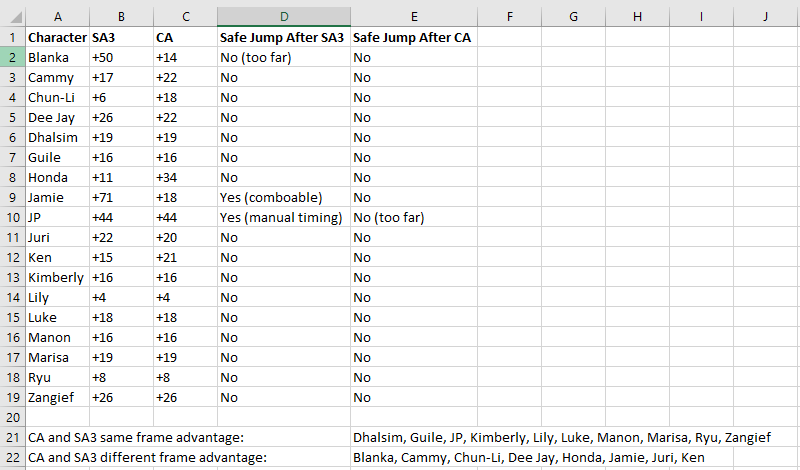
Task: Click the SA3 header cell
Action: [121, 37]
